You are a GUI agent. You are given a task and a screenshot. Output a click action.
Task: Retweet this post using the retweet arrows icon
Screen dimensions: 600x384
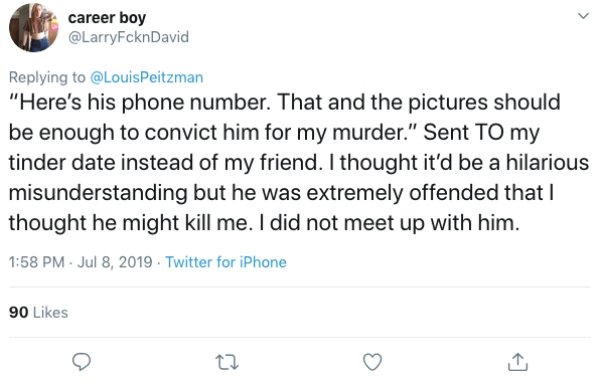click(227, 362)
